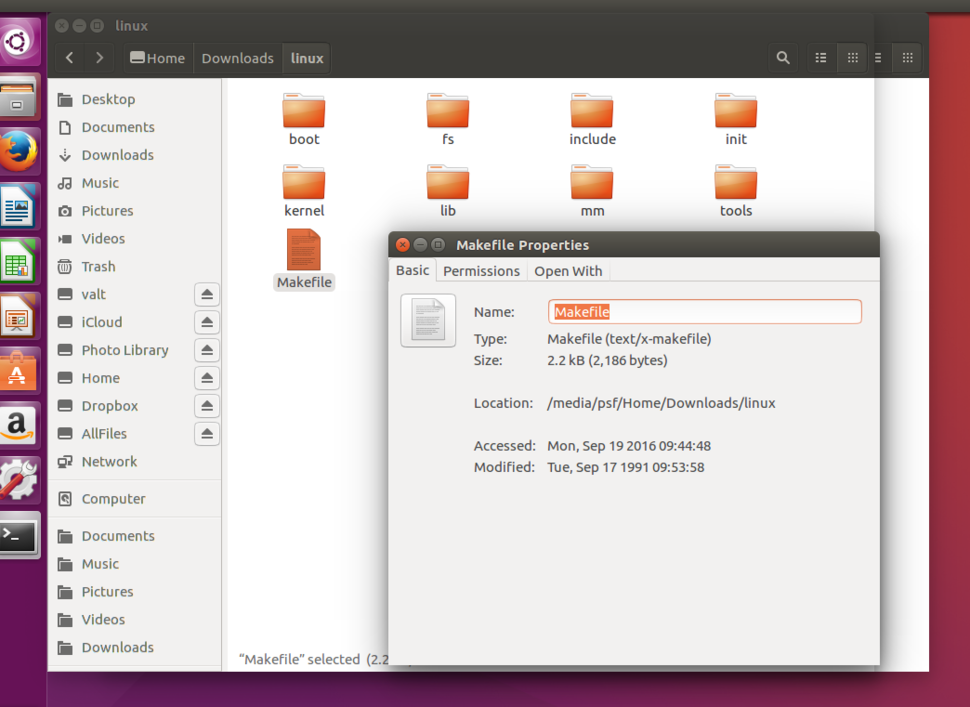Browse Network in the sidebar
The height and width of the screenshot is (707, 970).
point(134,461)
